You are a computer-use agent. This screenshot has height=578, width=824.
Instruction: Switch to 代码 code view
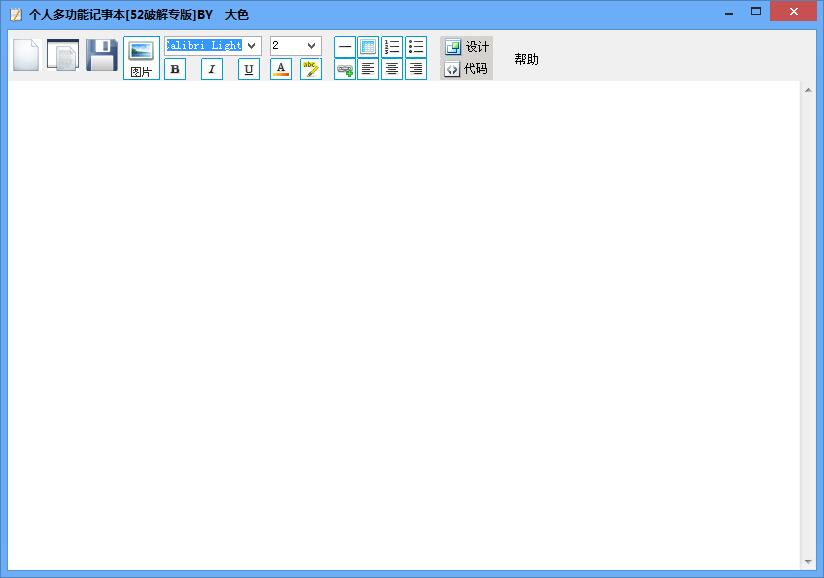(467, 69)
